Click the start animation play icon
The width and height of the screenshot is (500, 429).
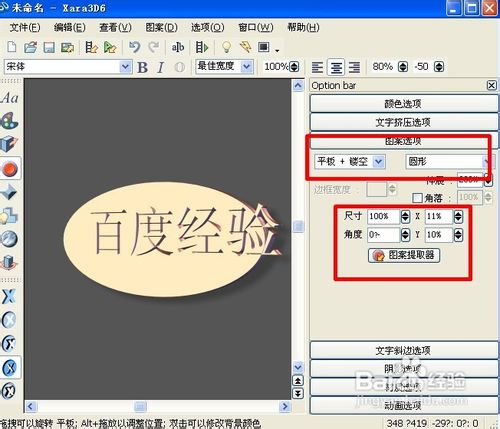coord(202,47)
